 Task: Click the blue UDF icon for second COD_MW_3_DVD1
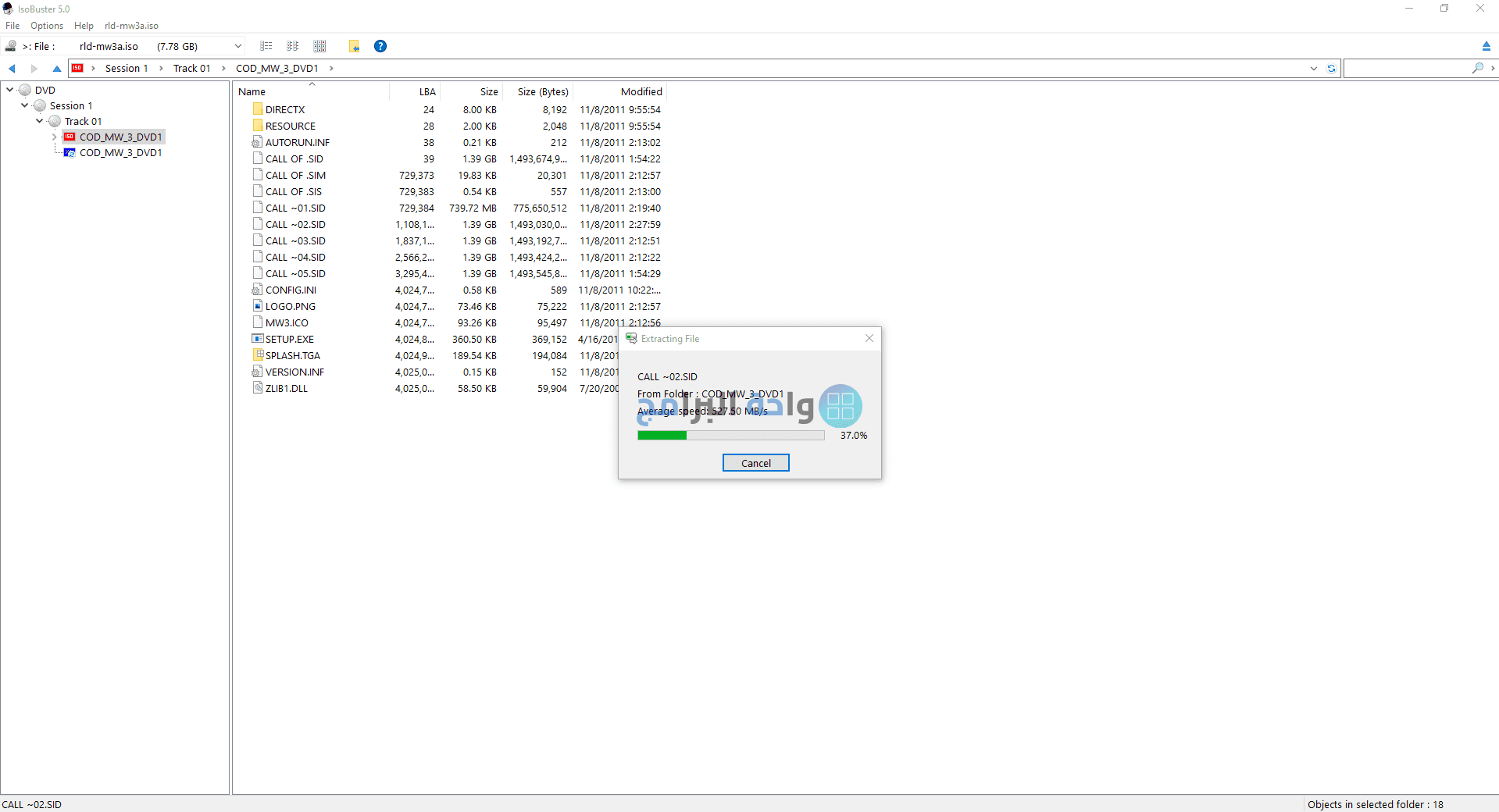[70, 152]
